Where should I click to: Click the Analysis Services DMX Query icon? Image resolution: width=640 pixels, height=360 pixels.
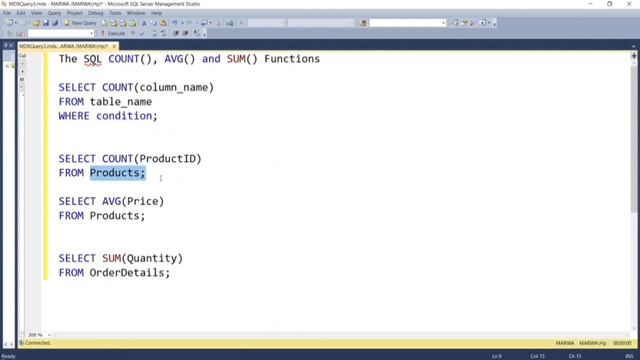[123, 23]
